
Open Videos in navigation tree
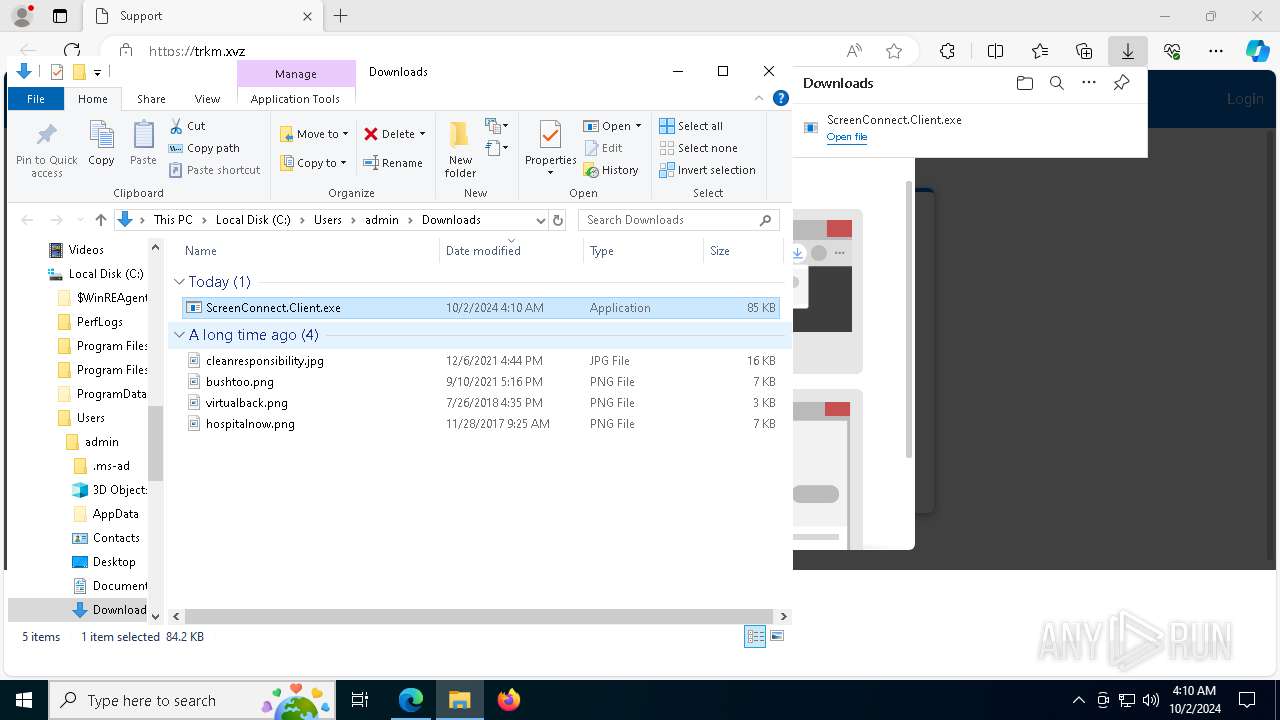tap(86, 250)
